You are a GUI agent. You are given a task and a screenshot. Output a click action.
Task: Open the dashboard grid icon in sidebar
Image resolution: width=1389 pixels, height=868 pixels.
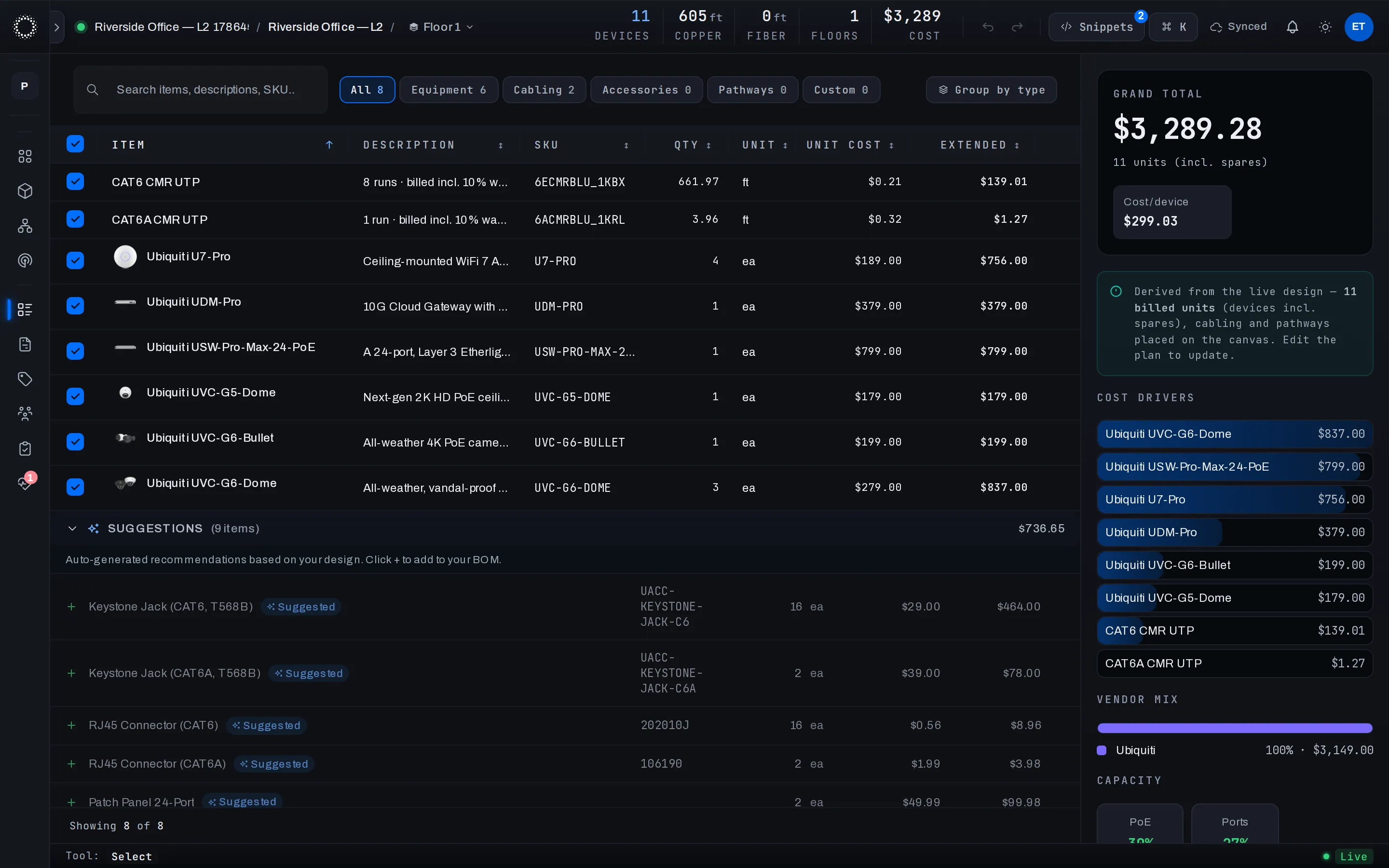(25, 156)
